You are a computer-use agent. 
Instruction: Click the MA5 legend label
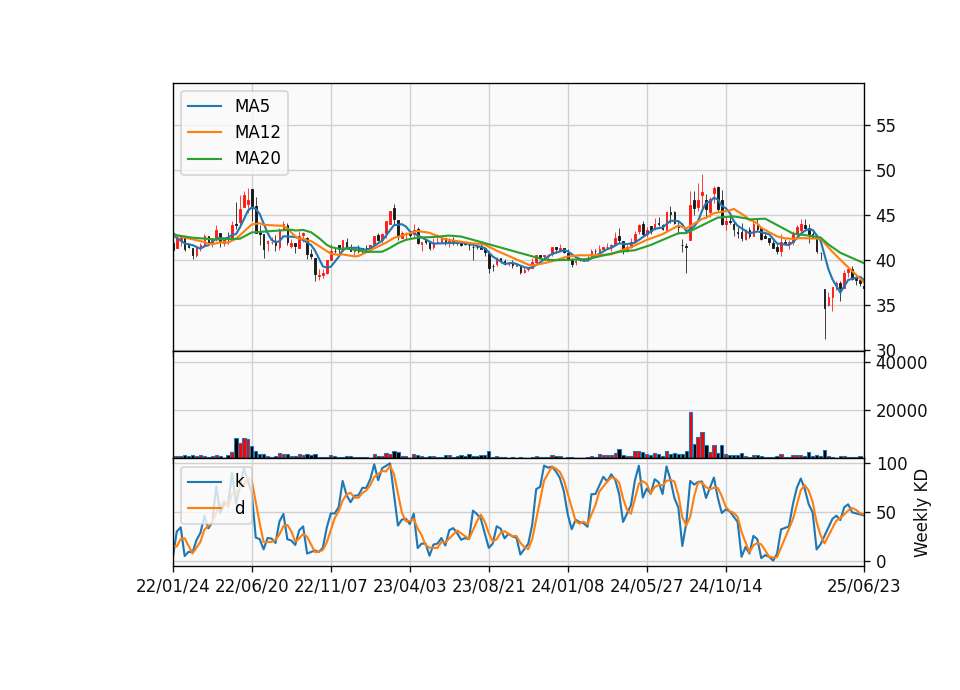[252, 106]
